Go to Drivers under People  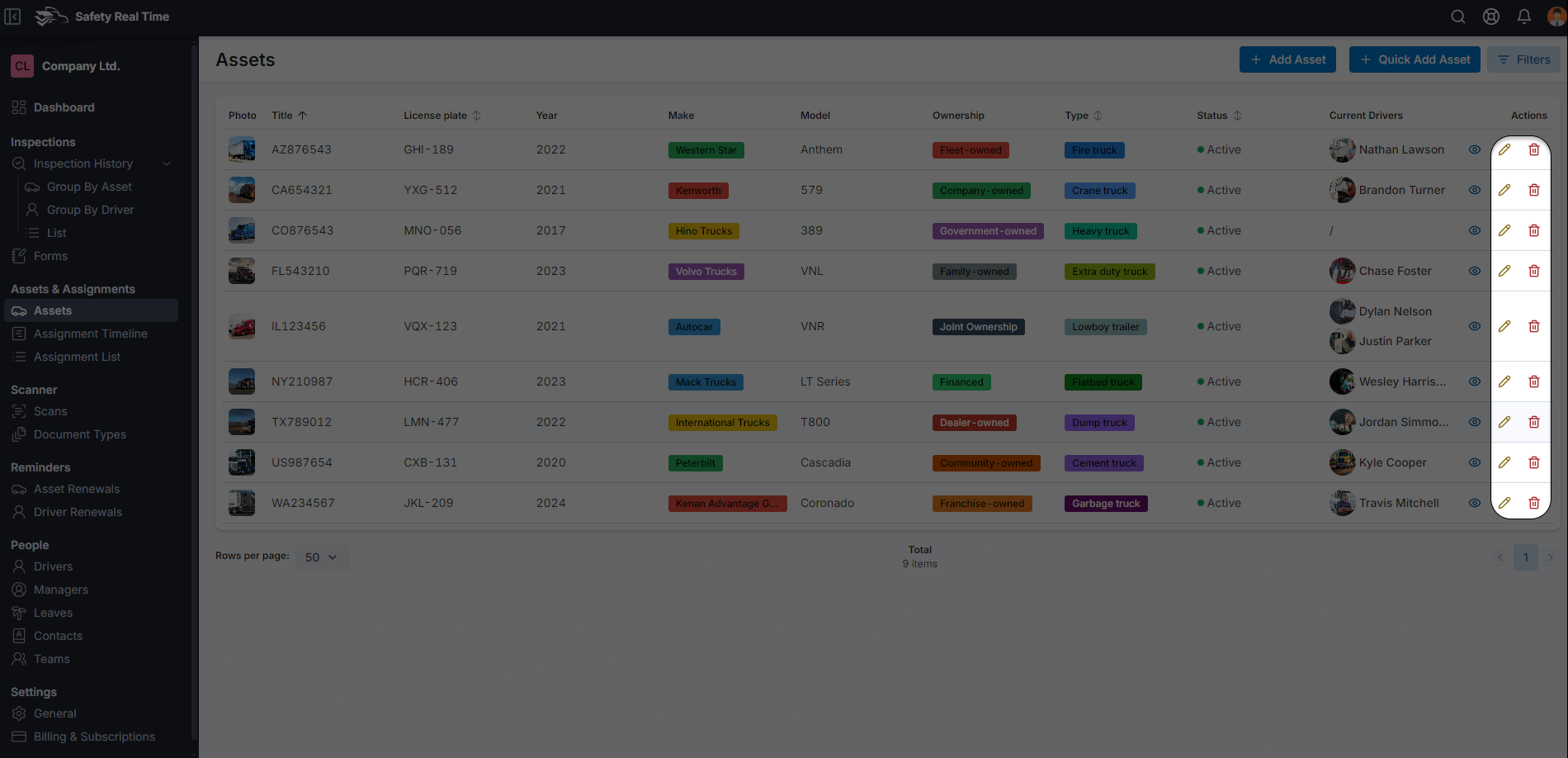53,566
